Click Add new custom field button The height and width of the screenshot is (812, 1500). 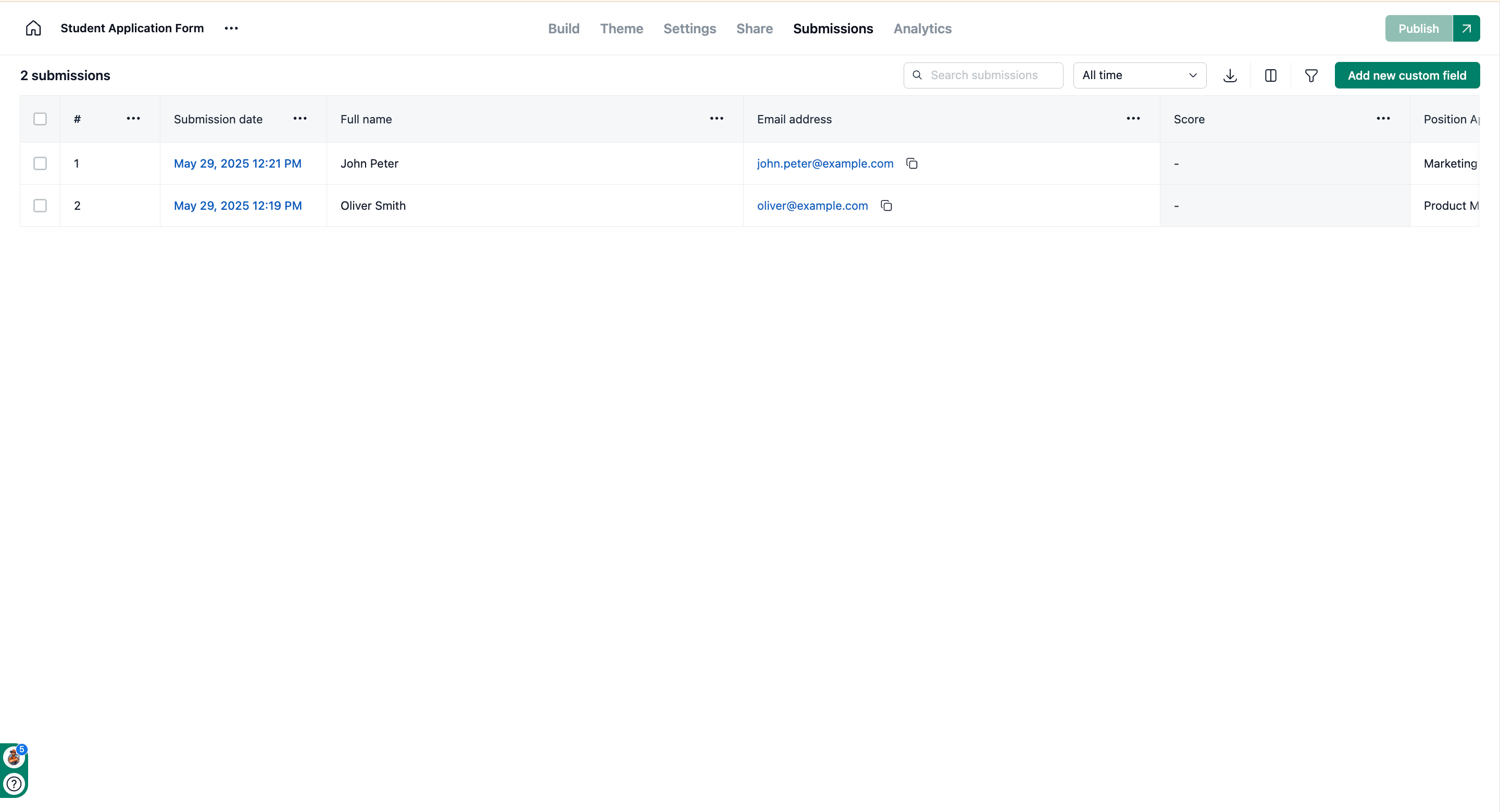click(x=1407, y=75)
